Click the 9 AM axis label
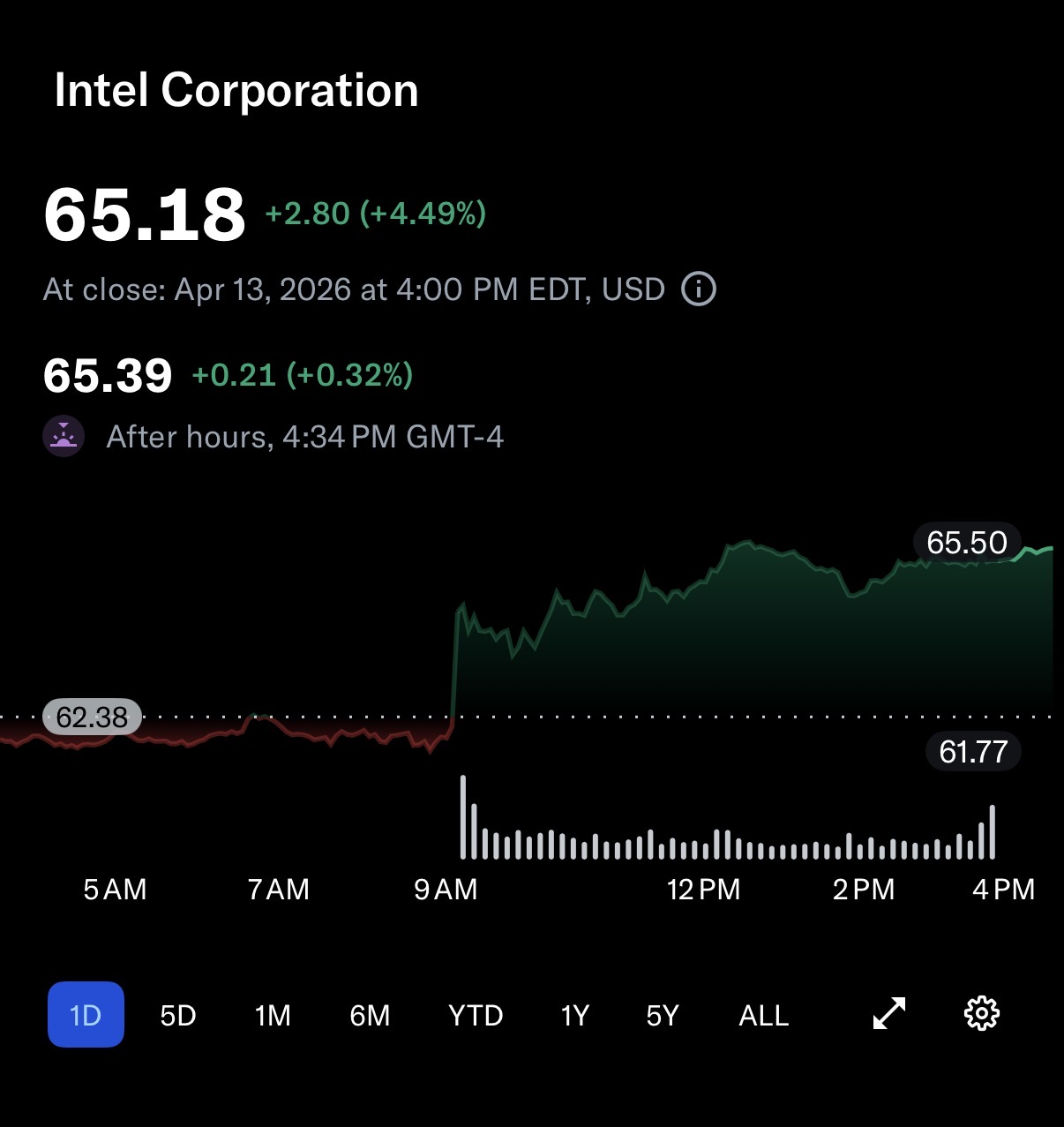This screenshot has height=1127, width=1064. pyautogui.click(x=446, y=890)
